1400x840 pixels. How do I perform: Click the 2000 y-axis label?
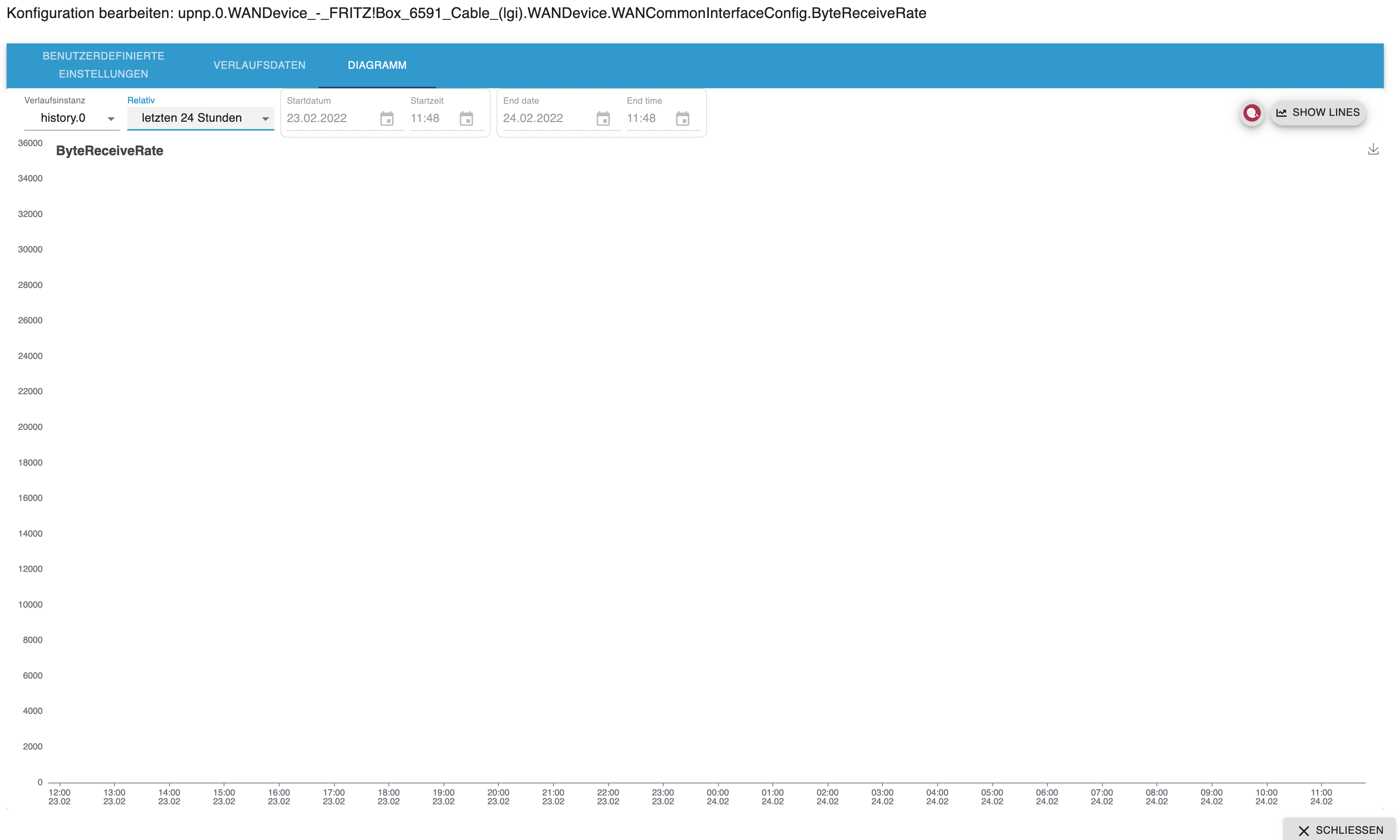coord(32,747)
